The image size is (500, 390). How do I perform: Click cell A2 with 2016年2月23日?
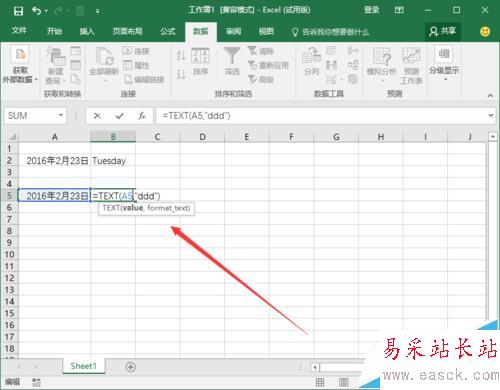[x=55, y=161]
